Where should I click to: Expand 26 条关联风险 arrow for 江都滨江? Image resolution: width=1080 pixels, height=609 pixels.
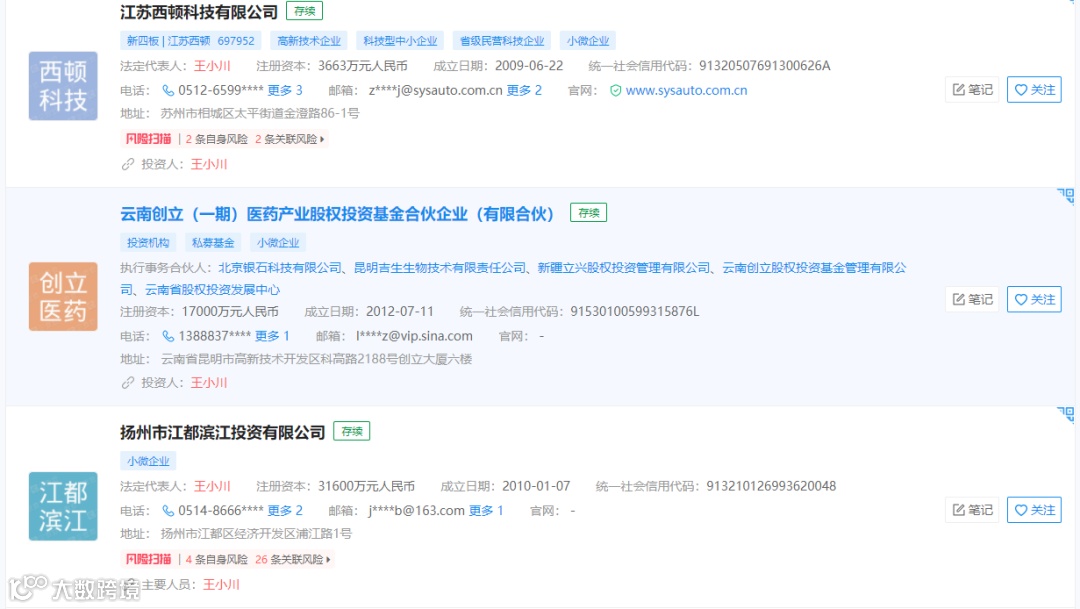328,559
